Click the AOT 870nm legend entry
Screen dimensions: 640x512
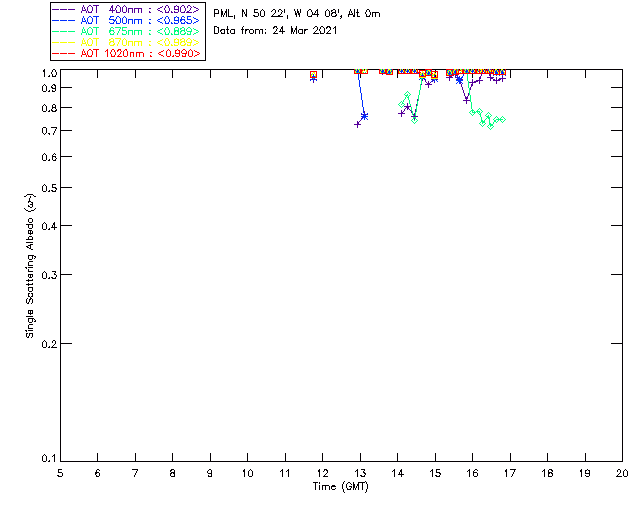126,42
